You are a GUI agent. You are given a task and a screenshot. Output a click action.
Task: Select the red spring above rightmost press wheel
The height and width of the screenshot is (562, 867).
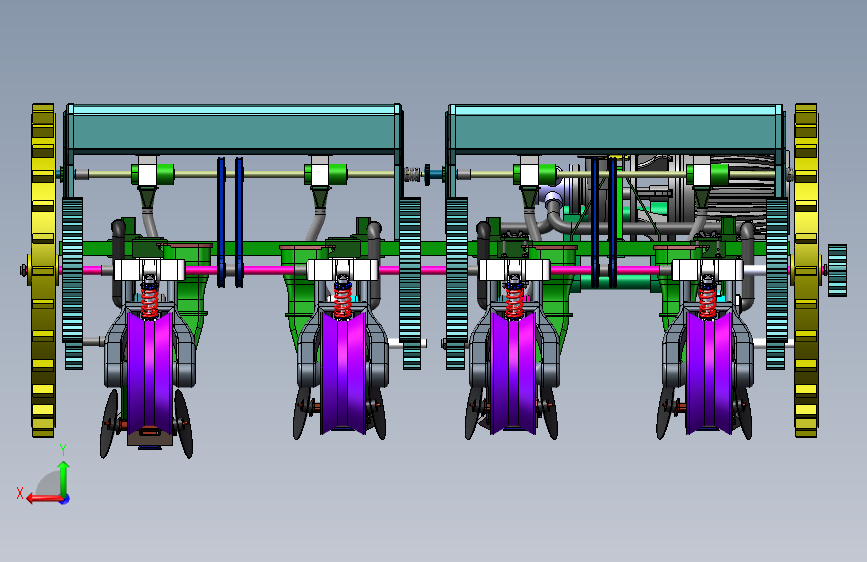point(707,302)
